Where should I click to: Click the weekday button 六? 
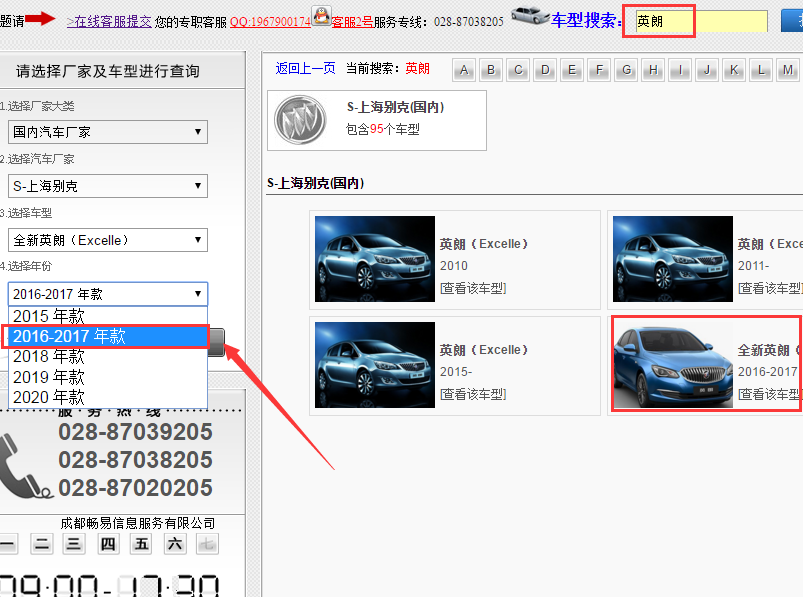pos(175,544)
